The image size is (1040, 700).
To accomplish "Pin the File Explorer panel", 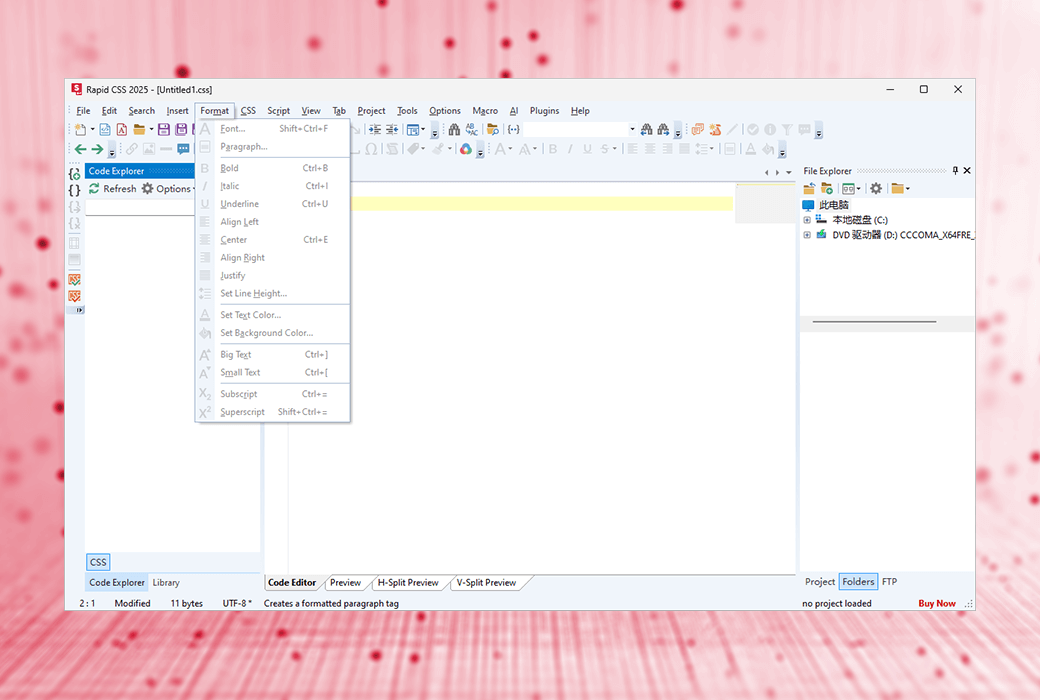I will (x=955, y=171).
